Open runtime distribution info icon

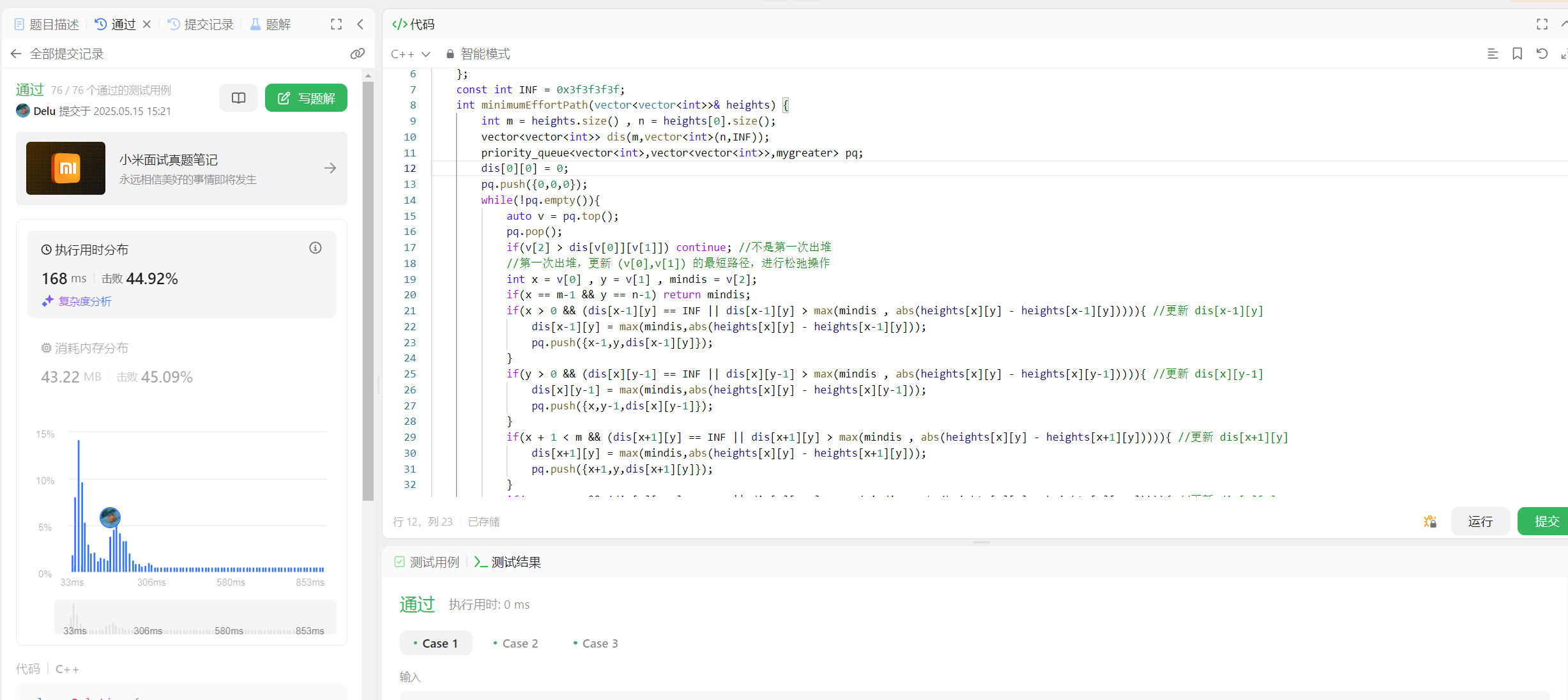[316, 248]
